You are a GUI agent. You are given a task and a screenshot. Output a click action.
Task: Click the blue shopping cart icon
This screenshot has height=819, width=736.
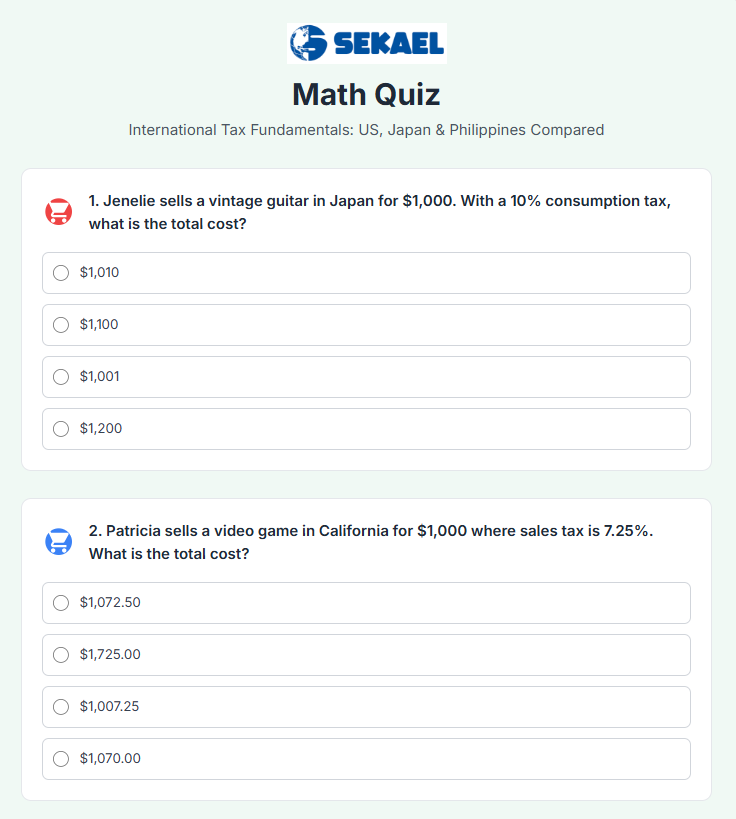tap(59, 542)
